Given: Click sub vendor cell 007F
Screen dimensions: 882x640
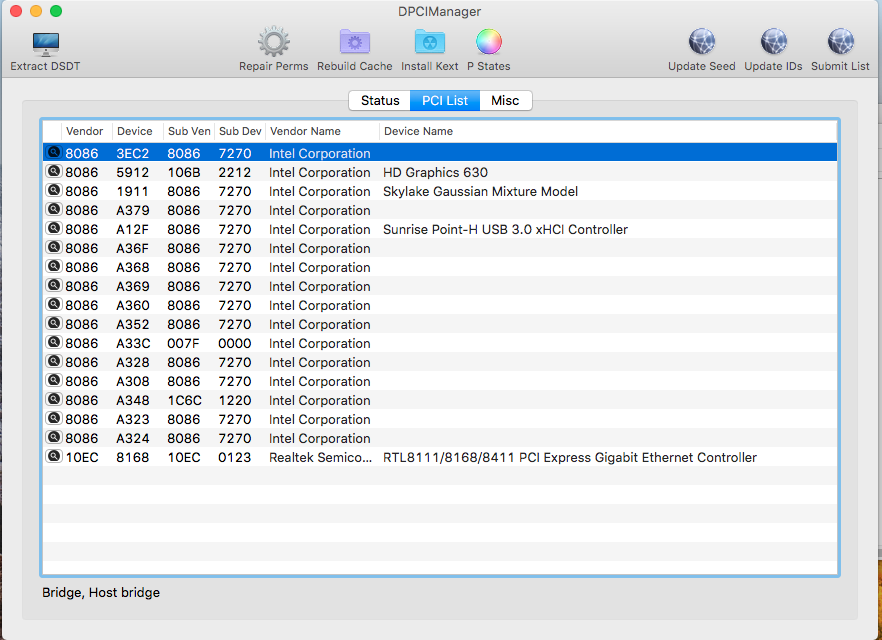Looking at the screenshot, I should click(x=183, y=344).
